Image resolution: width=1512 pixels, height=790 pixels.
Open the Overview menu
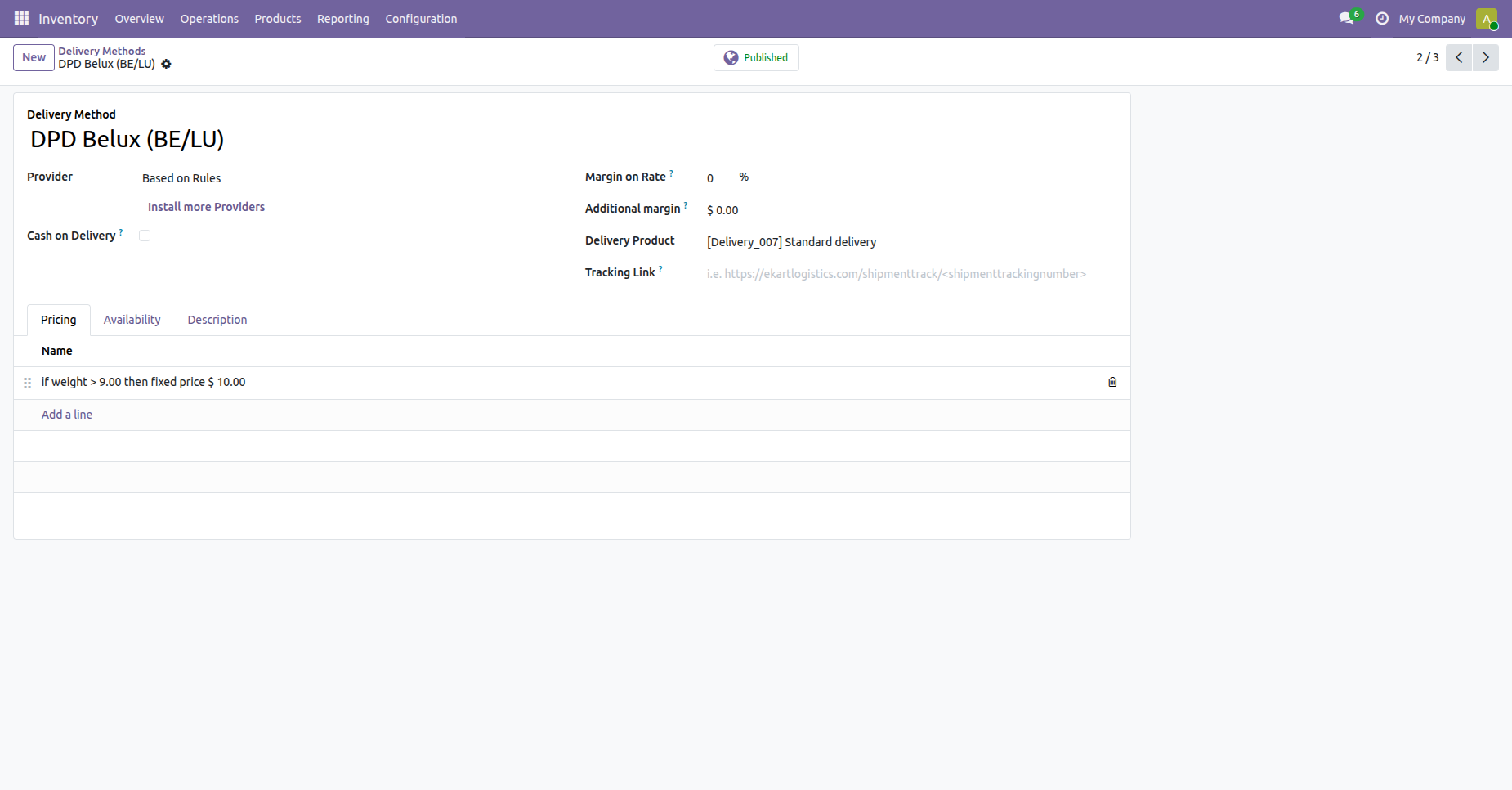point(139,18)
